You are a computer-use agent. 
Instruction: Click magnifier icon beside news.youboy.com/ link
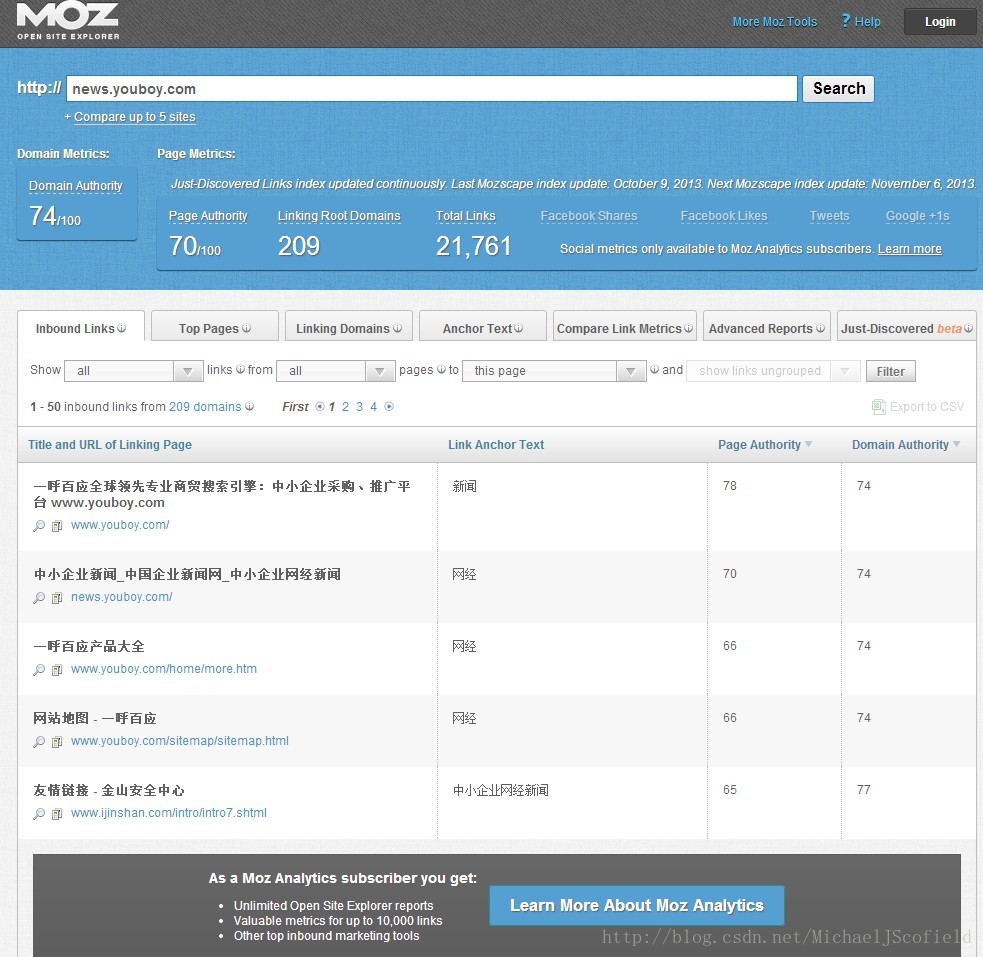39,598
